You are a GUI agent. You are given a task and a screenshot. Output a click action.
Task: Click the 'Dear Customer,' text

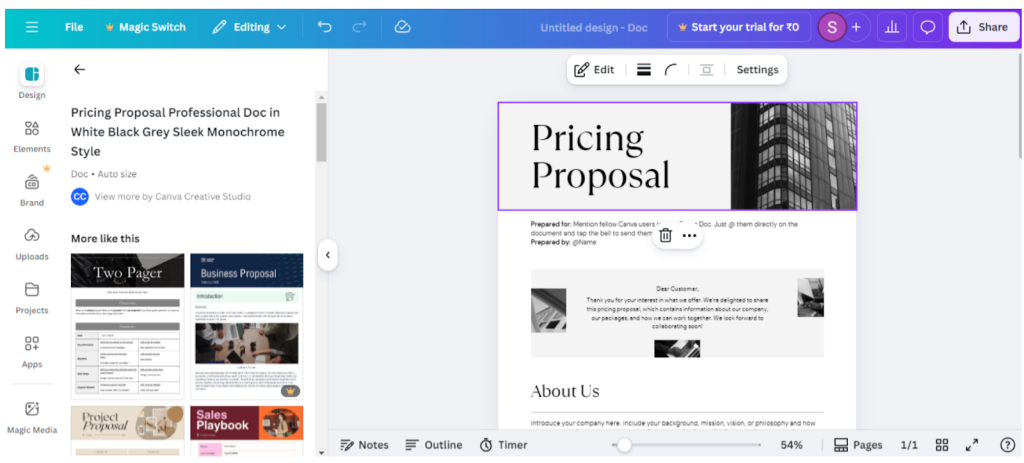pyautogui.click(x=677, y=289)
